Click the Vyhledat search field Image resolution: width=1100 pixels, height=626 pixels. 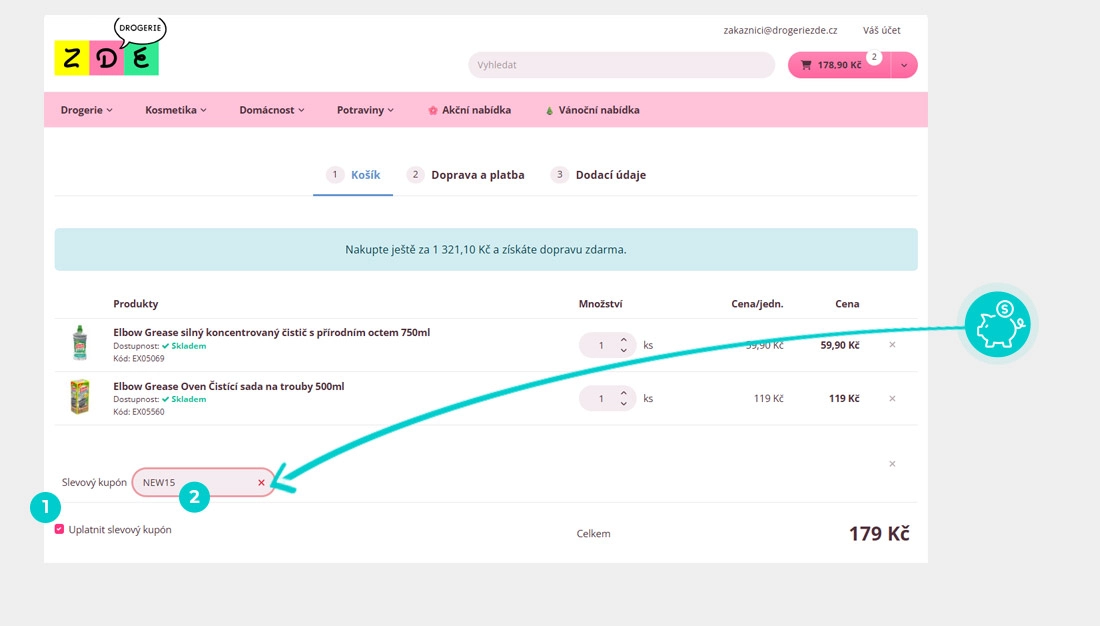(x=621, y=65)
